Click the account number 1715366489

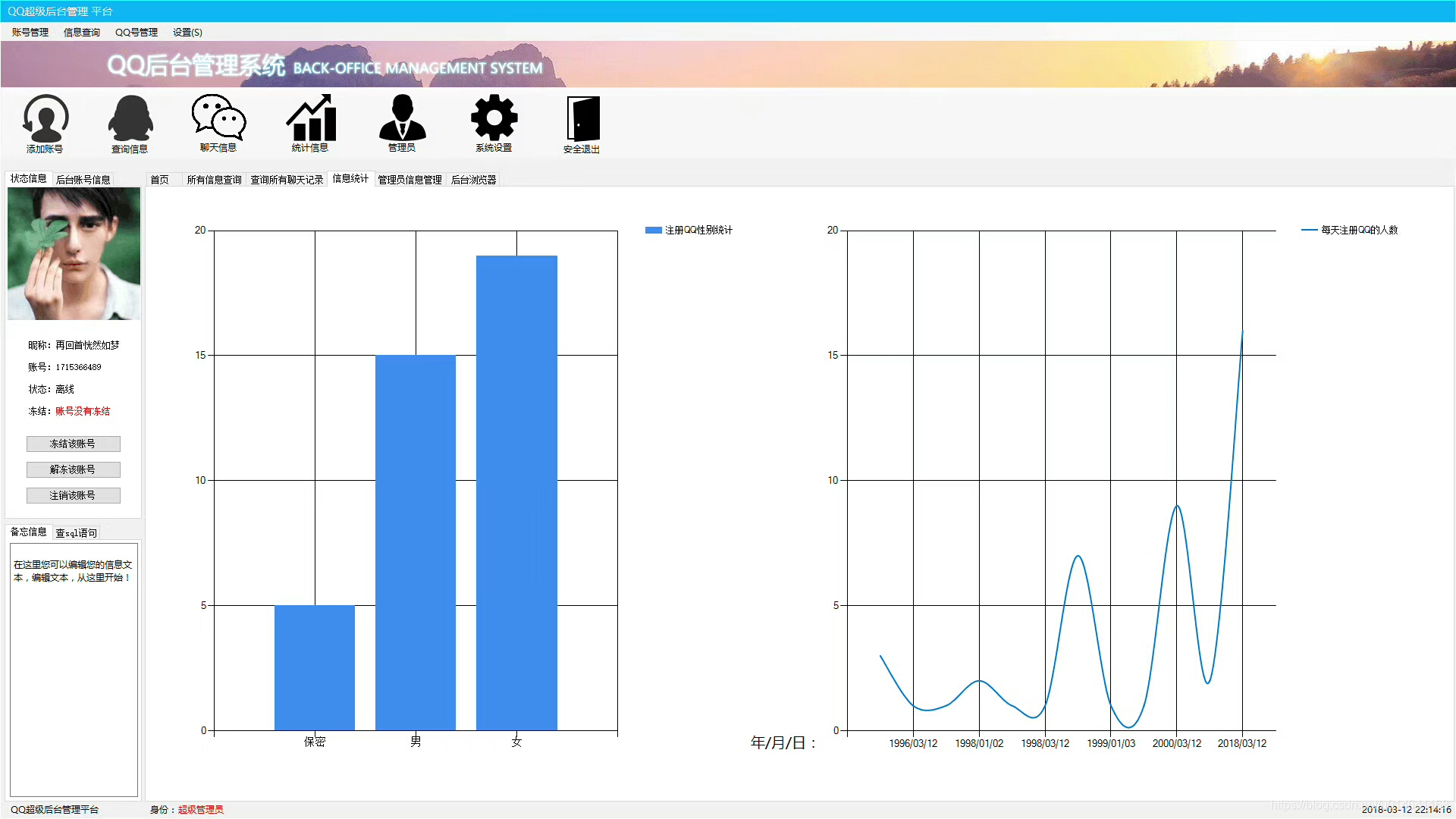click(78, 367)
